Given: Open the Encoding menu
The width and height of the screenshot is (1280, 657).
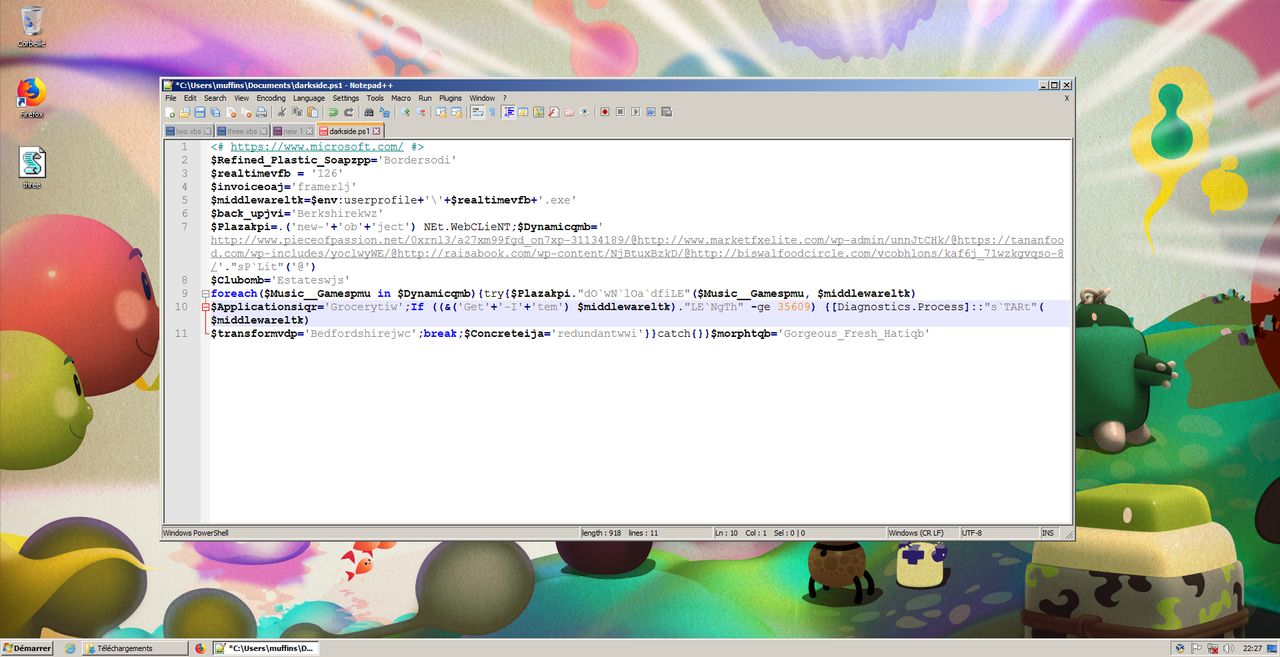Looking at the screenshot, I should (x=271, y=98).
